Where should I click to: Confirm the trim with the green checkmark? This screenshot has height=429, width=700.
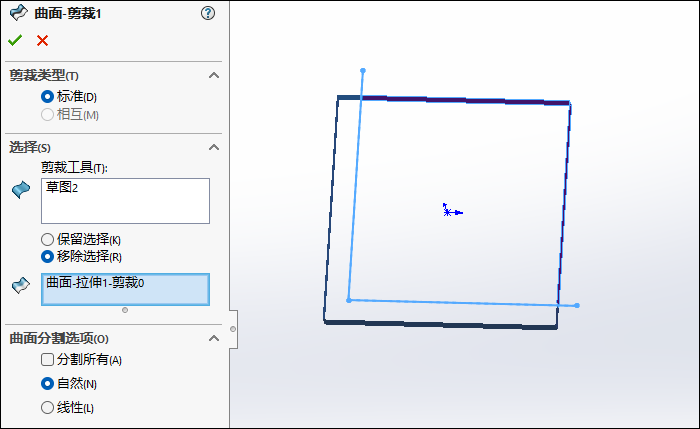[15, 41]
